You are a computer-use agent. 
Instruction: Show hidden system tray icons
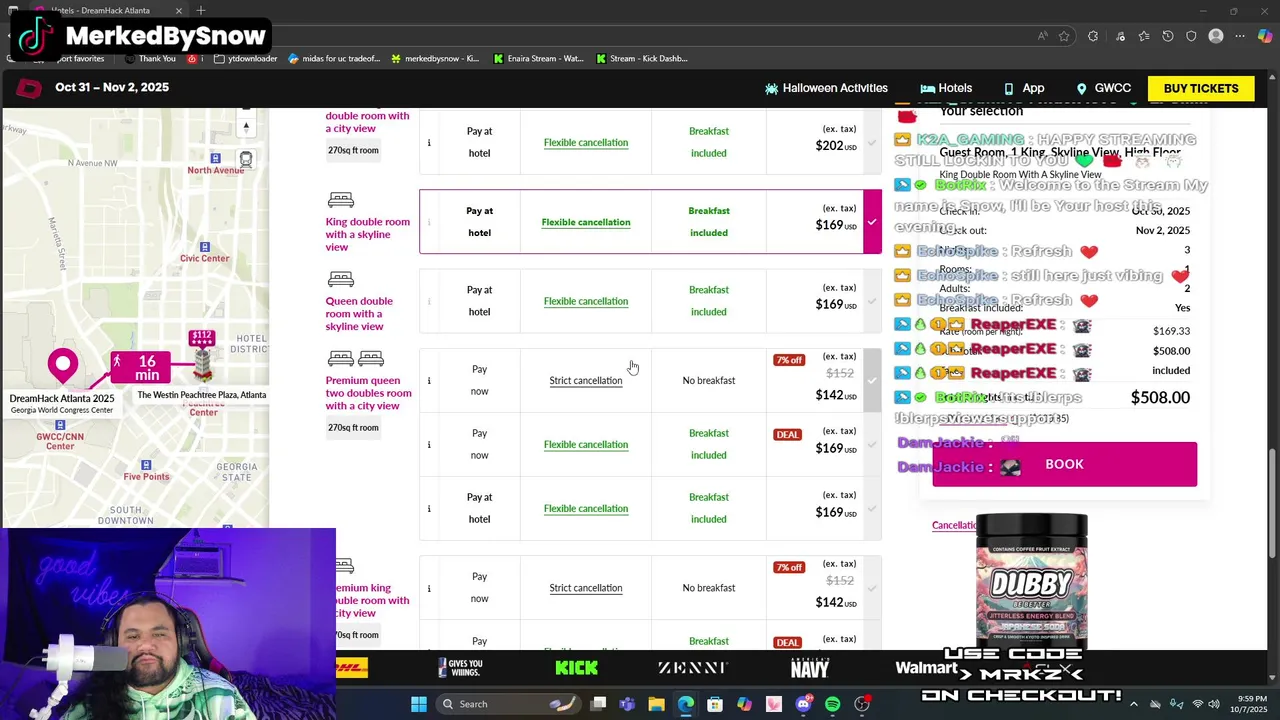pyautogui.click(x=1133, y=704)
